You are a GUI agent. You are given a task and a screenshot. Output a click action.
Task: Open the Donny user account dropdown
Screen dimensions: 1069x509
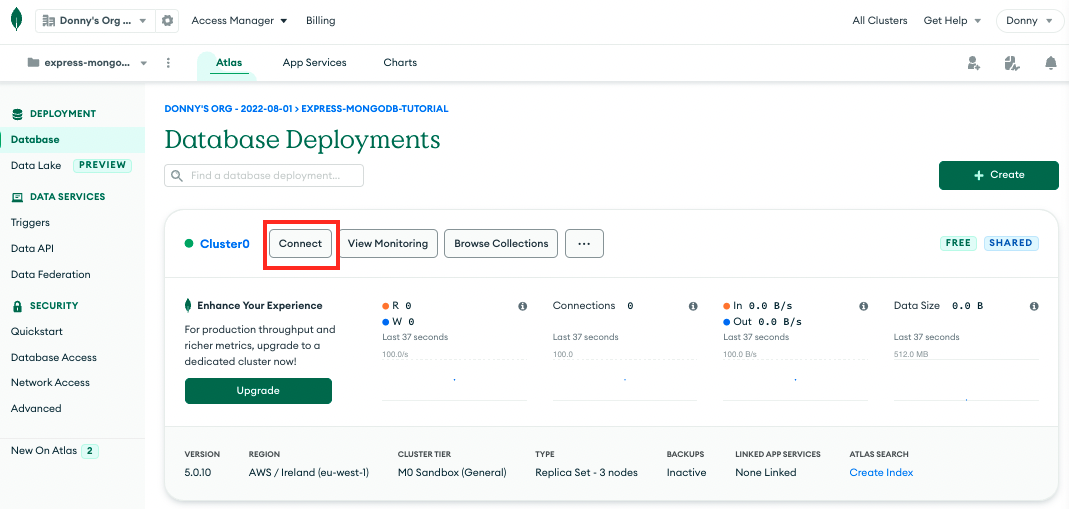pos(1029,20)
